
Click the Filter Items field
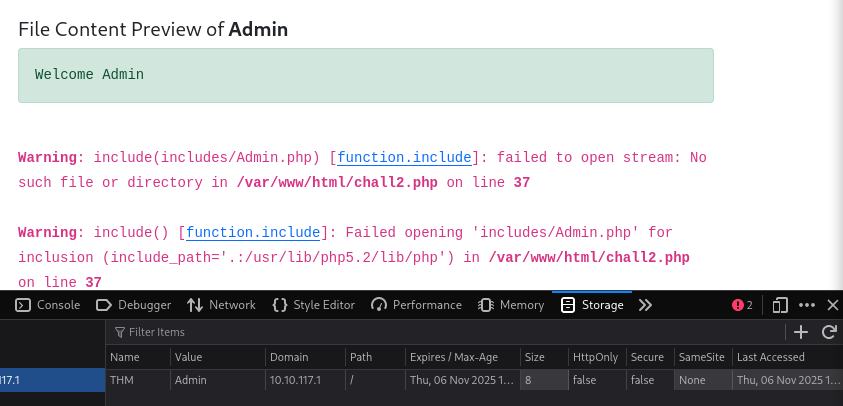446,332
